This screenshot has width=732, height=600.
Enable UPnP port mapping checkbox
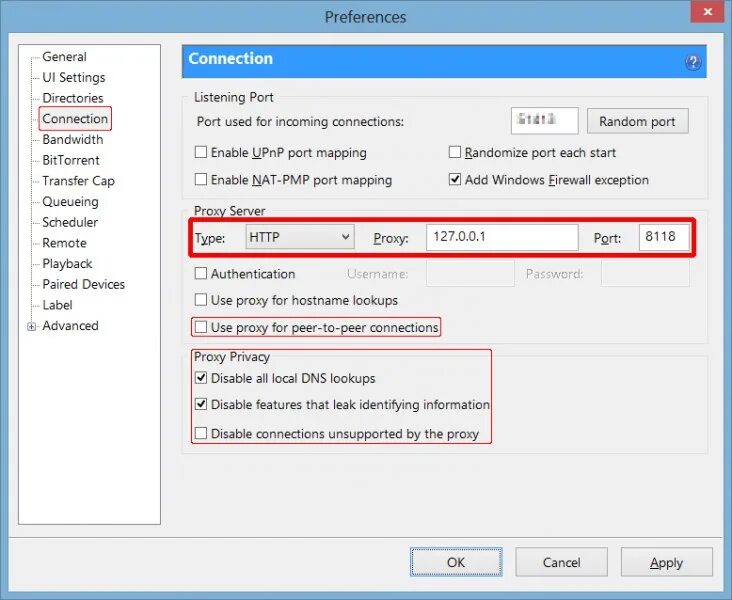tap(201, 152)
